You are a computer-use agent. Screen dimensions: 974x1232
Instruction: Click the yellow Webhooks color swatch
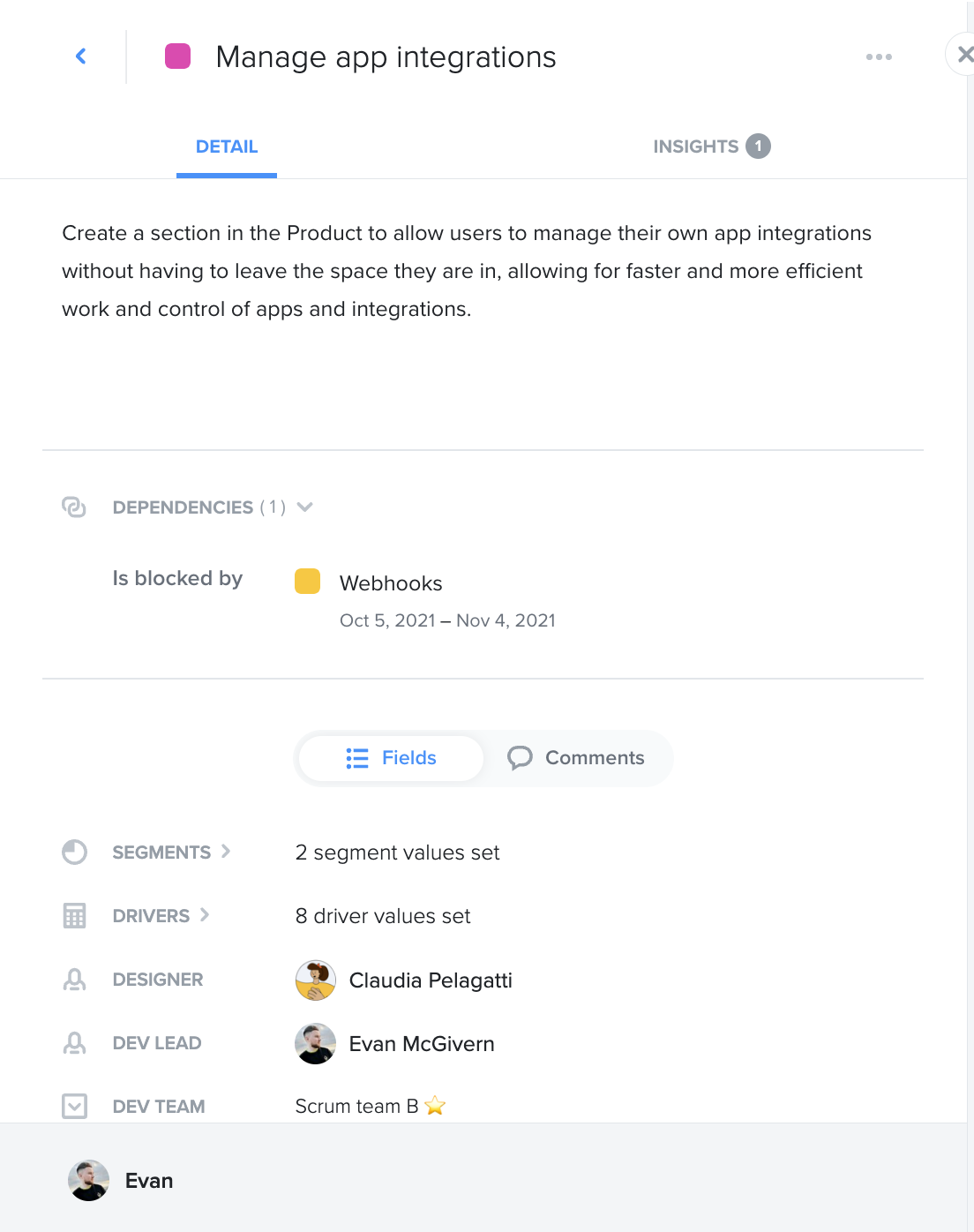coord(307,582)
